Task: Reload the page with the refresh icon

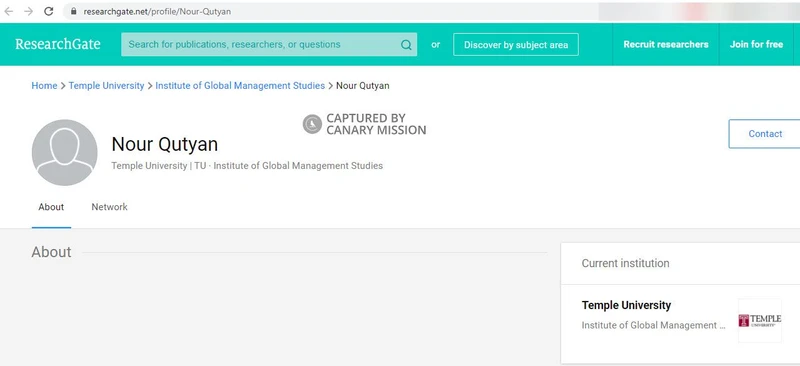Action: tap(48, 11)
